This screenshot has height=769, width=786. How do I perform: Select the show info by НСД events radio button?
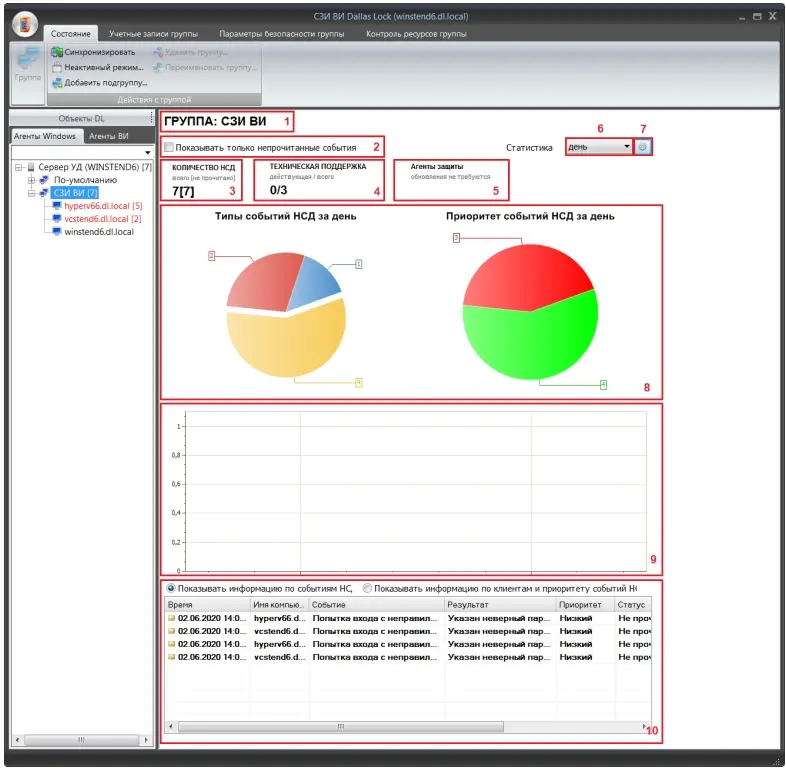coord(171,588)
